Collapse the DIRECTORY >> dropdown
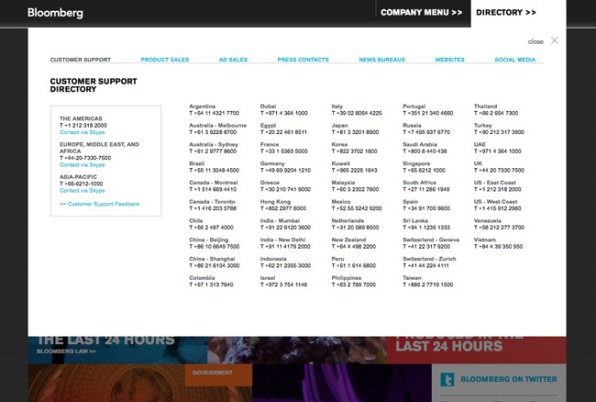The height and width of the screenshot is (402, 596). coord(506,13)
